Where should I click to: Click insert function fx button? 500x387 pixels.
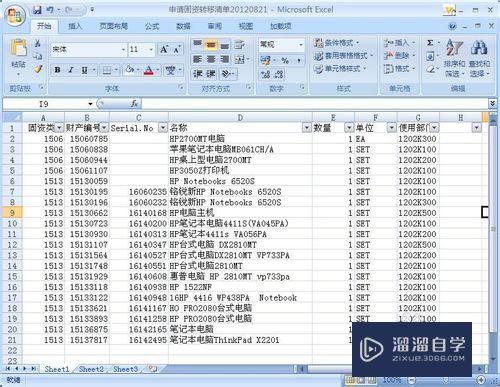[x=135, y=104]
